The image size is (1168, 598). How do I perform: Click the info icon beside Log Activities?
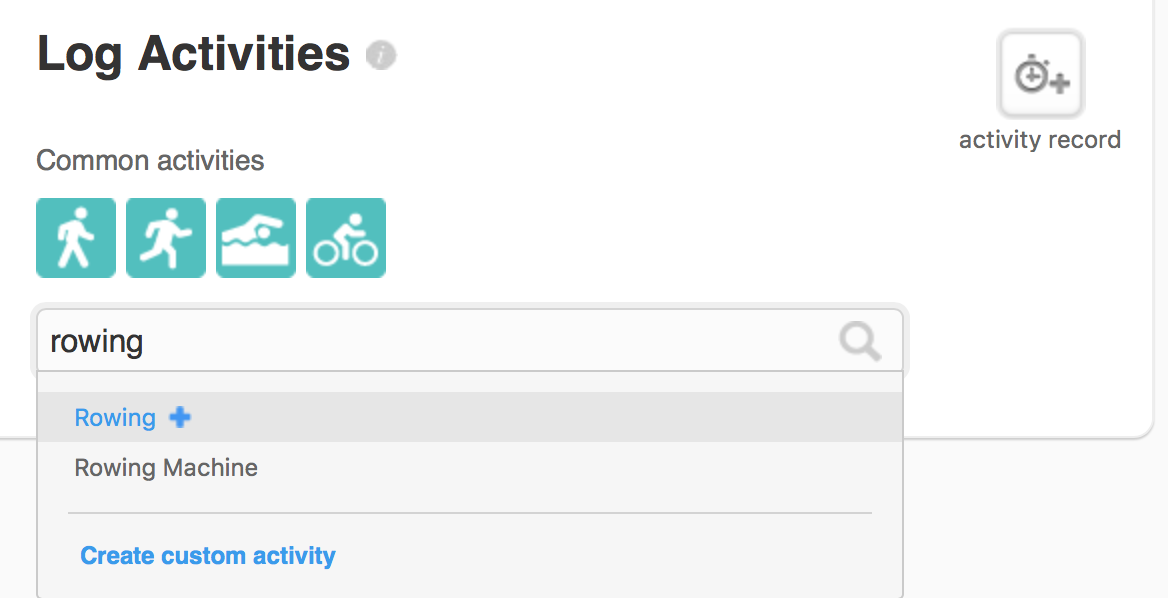click(381, 55)
